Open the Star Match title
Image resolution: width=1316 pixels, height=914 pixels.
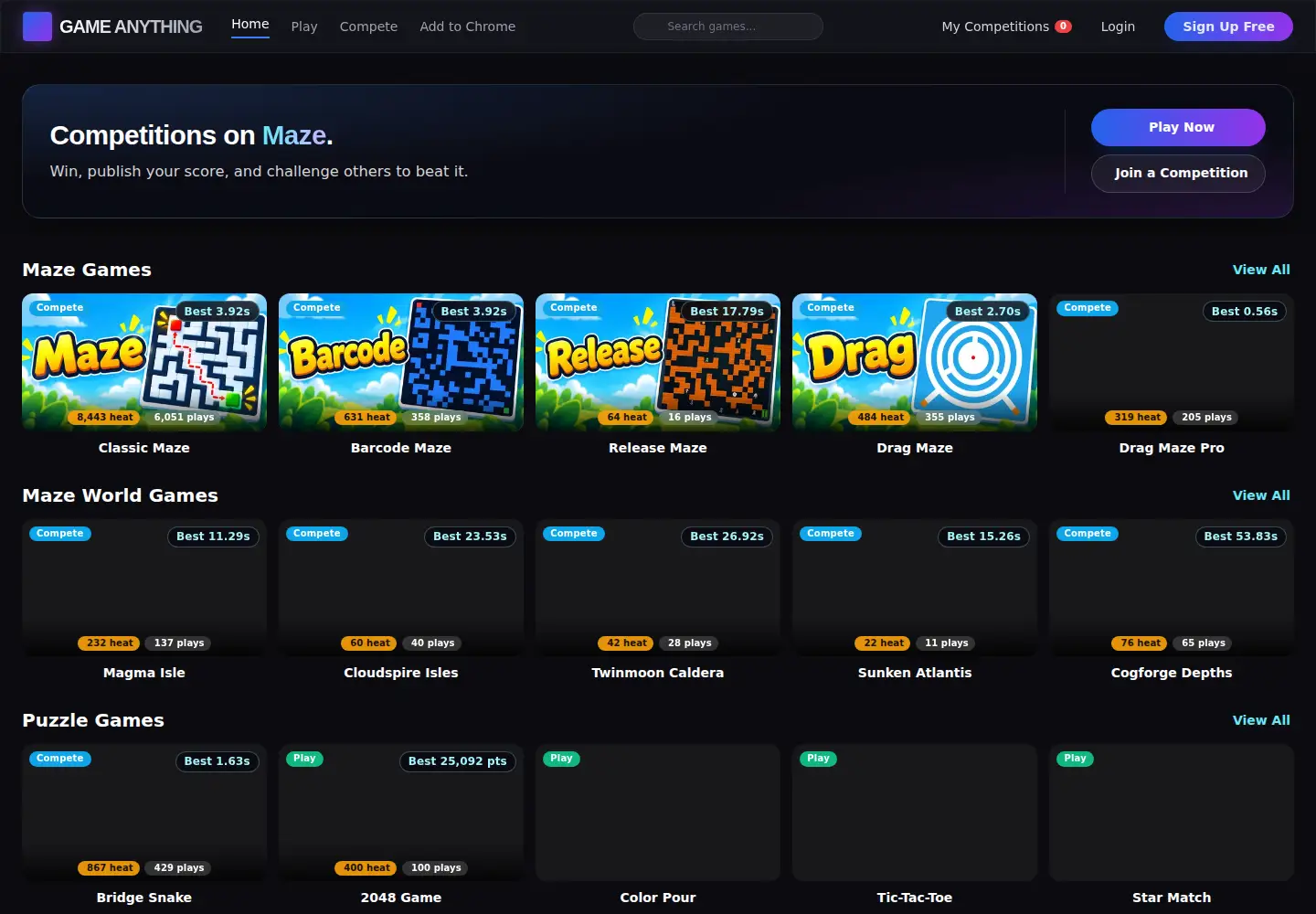1172,898
